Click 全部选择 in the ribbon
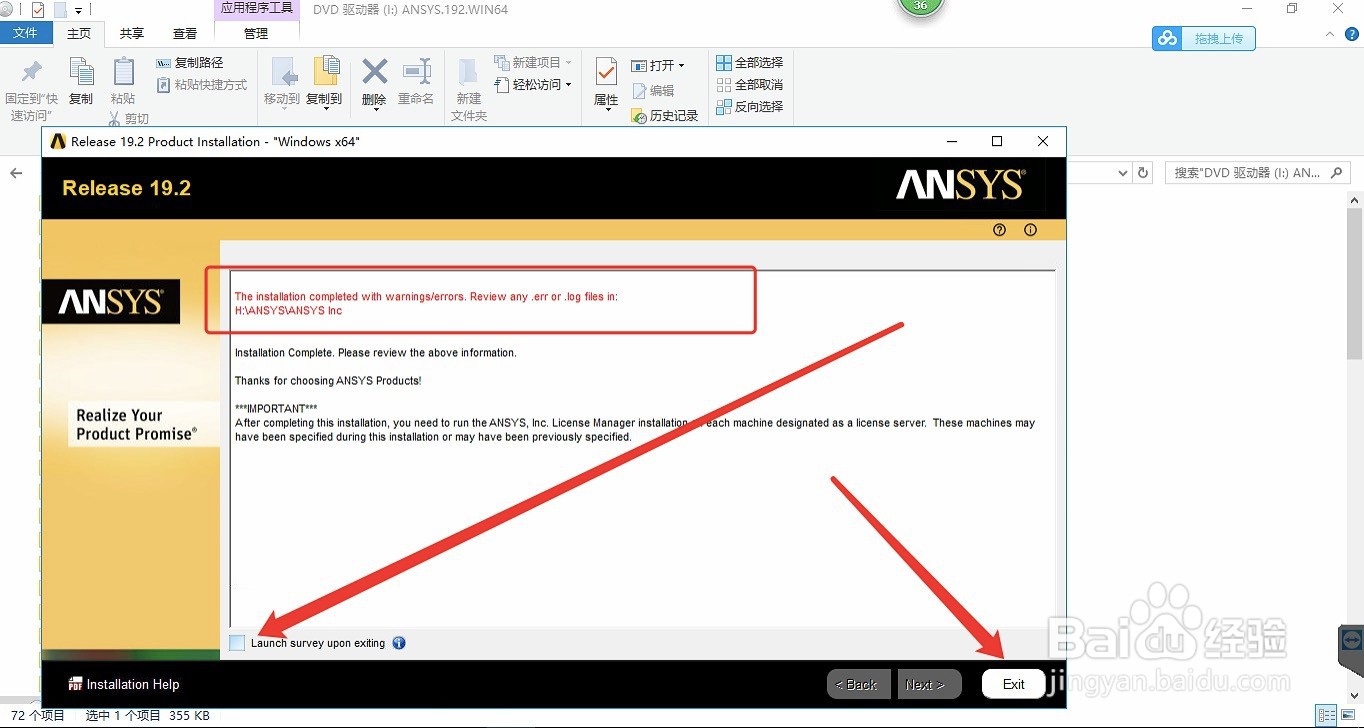Viewport: 1364px width, 728px height. coord(749,62)
